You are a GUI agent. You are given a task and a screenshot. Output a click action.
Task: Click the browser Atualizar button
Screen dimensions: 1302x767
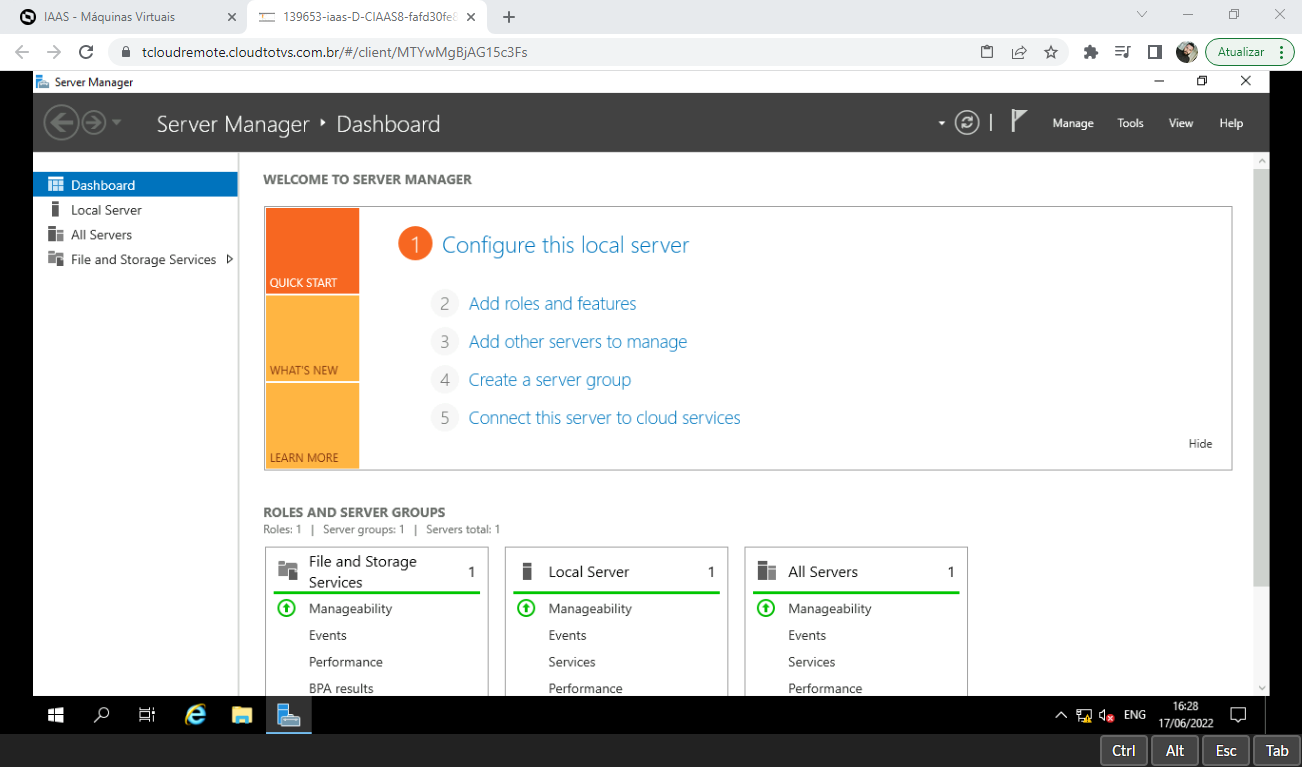1250,52
